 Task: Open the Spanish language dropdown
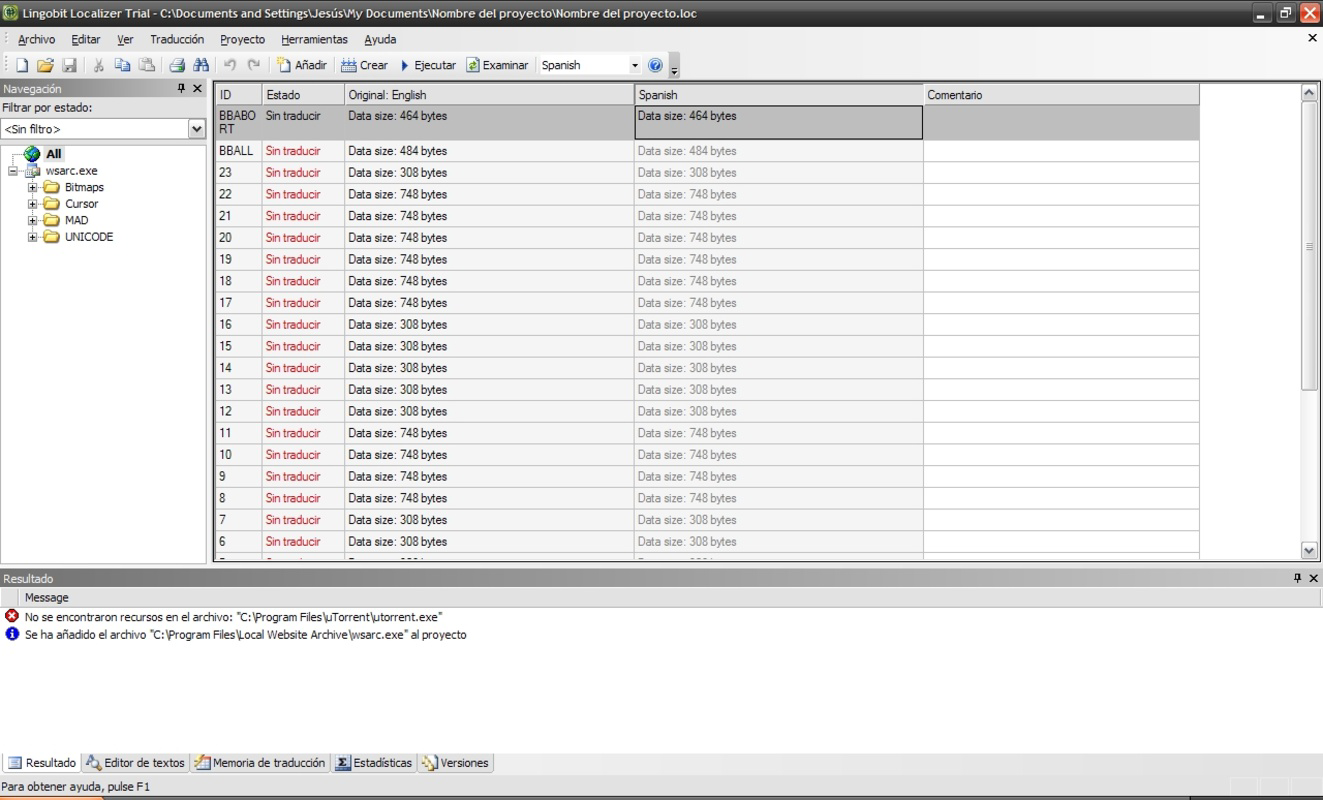click(x=635, y=64)
